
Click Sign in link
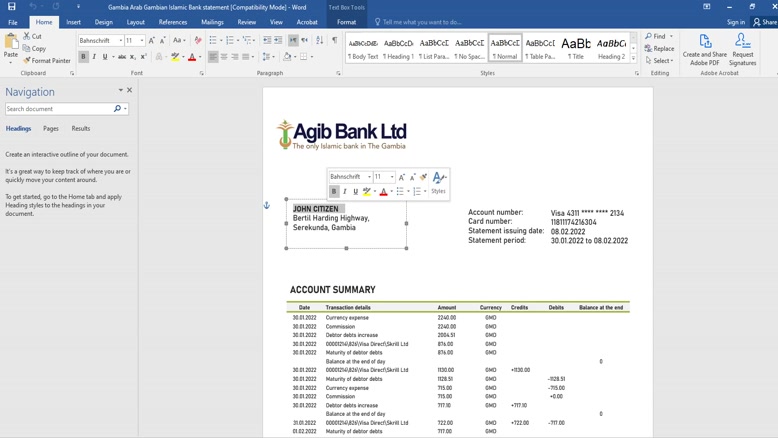point(736,22)
